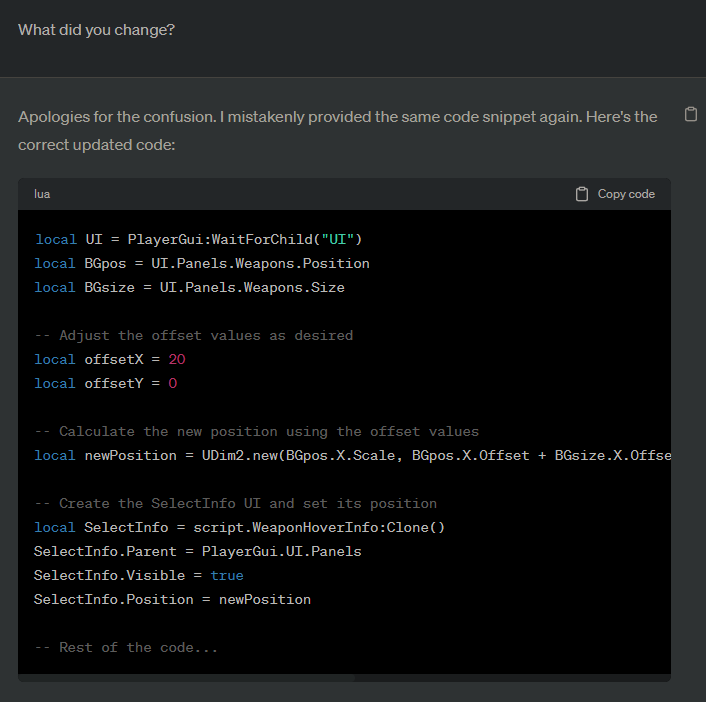
Task: Click the SelectInfo.Parent code line
Action: tap(197, 551)
